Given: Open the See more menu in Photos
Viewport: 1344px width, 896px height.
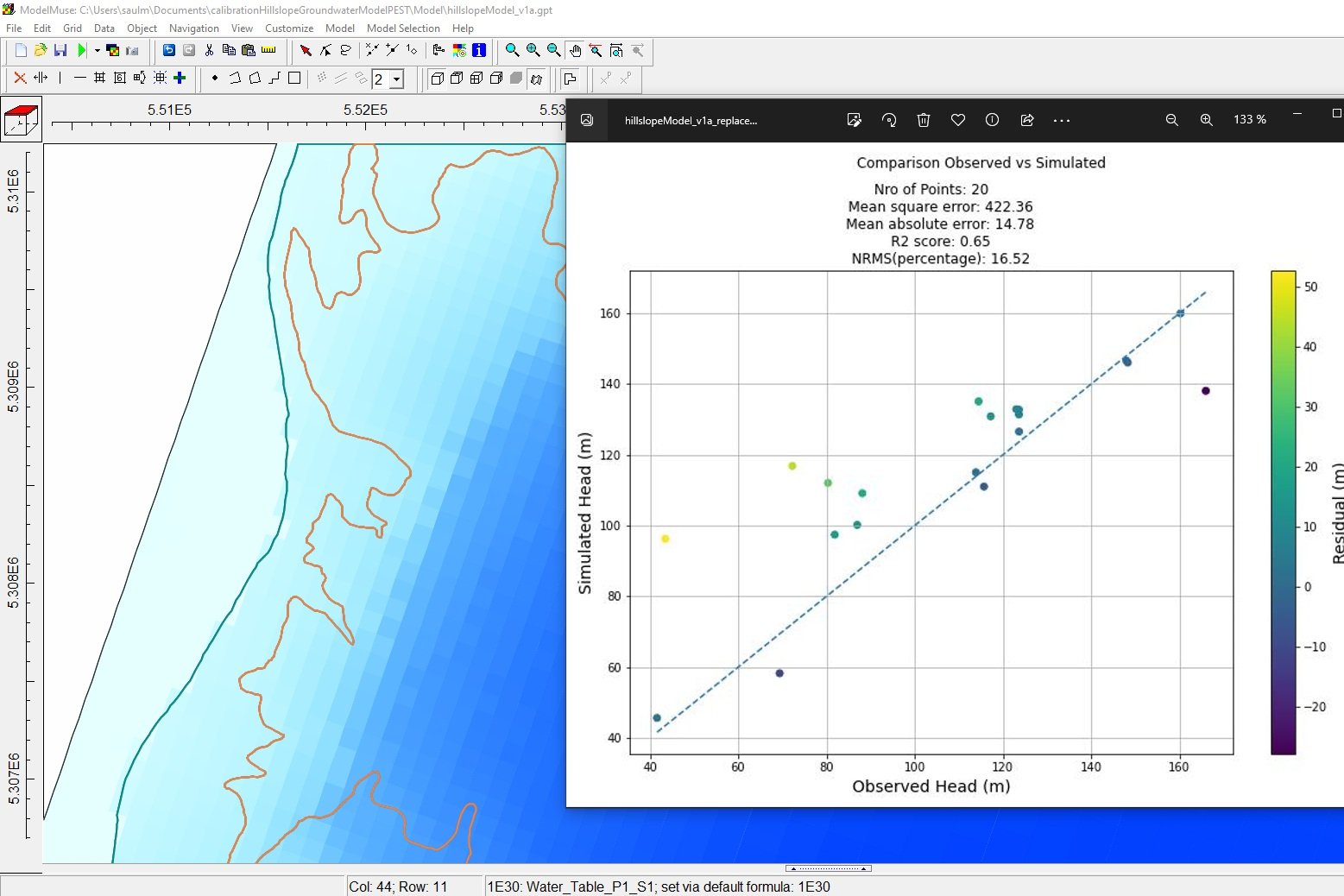Looking at the screenshot, I should (1061, 120).
